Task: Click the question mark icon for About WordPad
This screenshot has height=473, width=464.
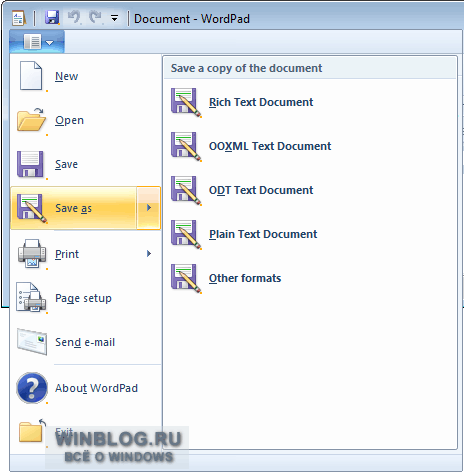Action: (32, 388)
